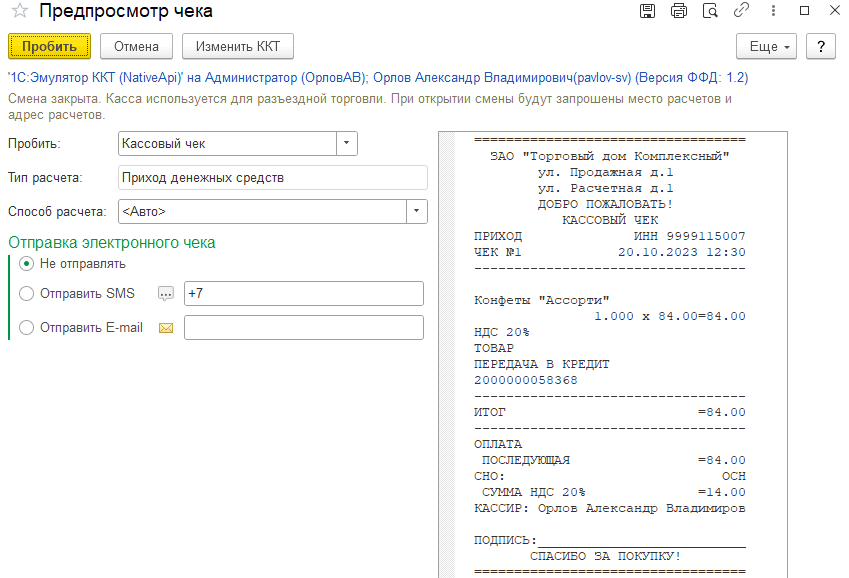Open print preview magnifier icon
This screenshot has height=578, width=849.
coord(710,11)
